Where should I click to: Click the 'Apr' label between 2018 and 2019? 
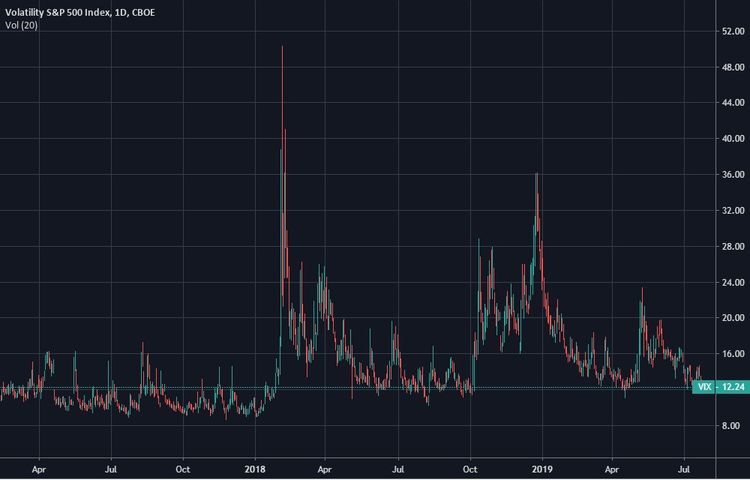(324, 469)
